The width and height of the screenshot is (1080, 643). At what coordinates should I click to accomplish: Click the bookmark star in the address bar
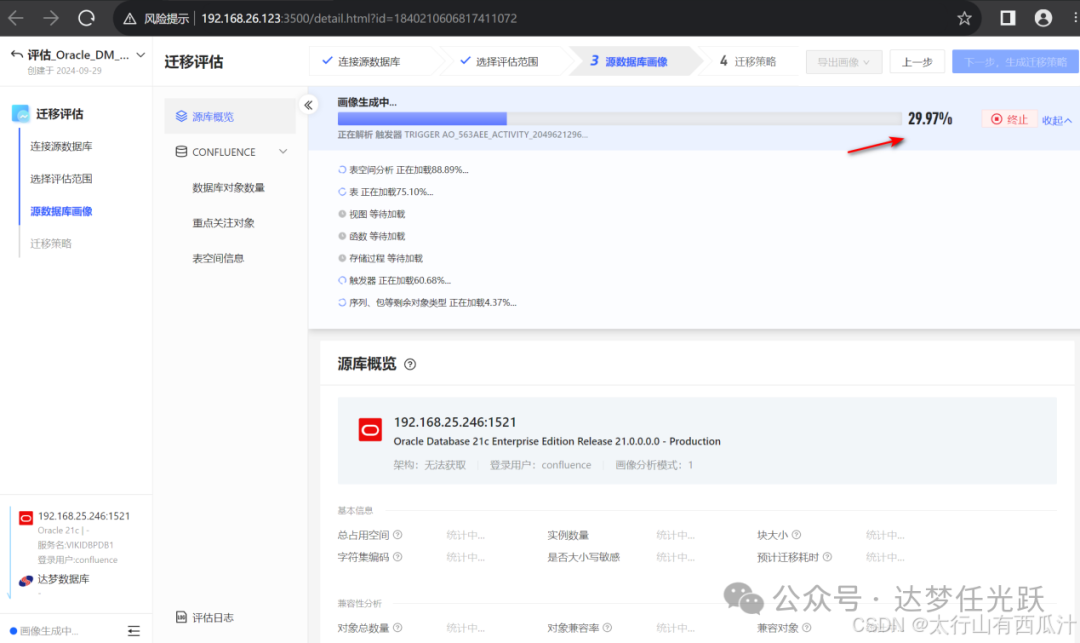point(963,18)
